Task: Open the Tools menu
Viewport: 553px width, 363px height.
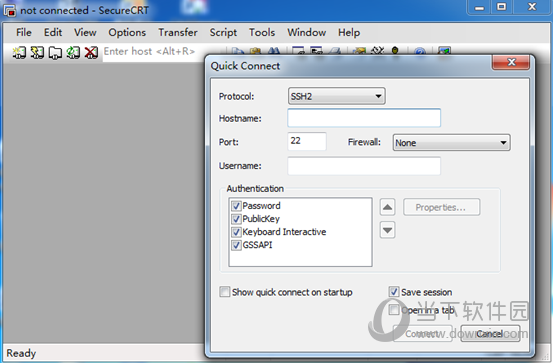Action: [262, 32]
